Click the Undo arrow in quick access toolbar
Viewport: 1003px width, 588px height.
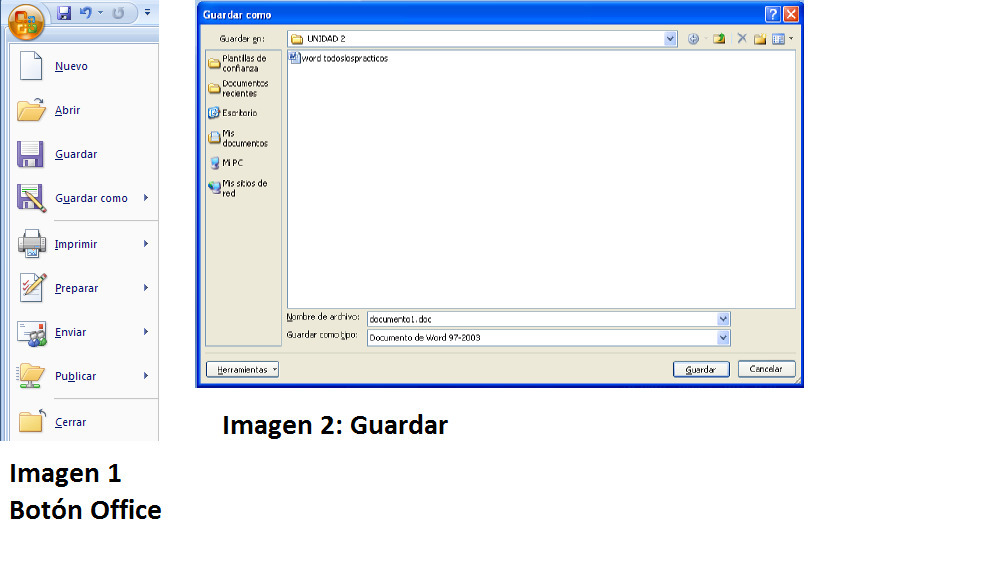tap(87, 13)
